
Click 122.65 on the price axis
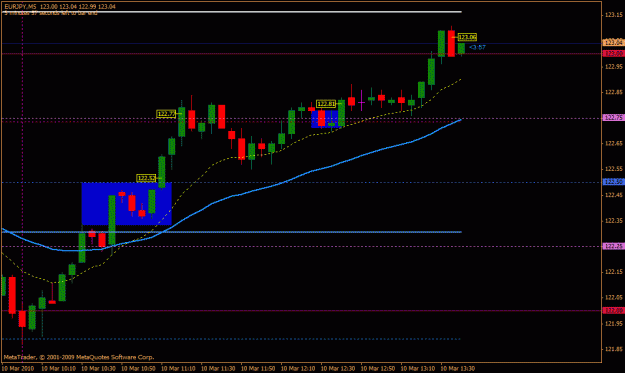(613, 143)
